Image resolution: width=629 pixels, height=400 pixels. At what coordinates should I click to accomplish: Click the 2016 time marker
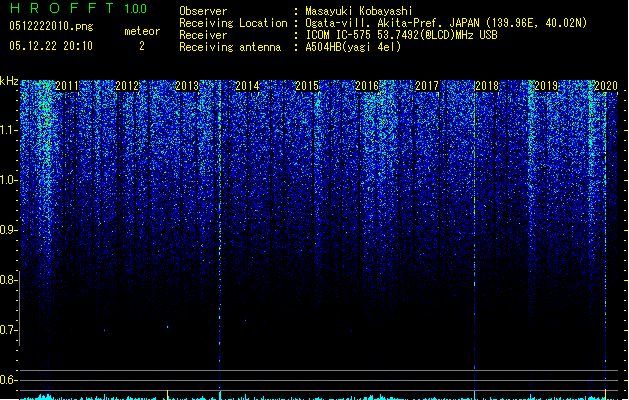(x=367, y=86)
